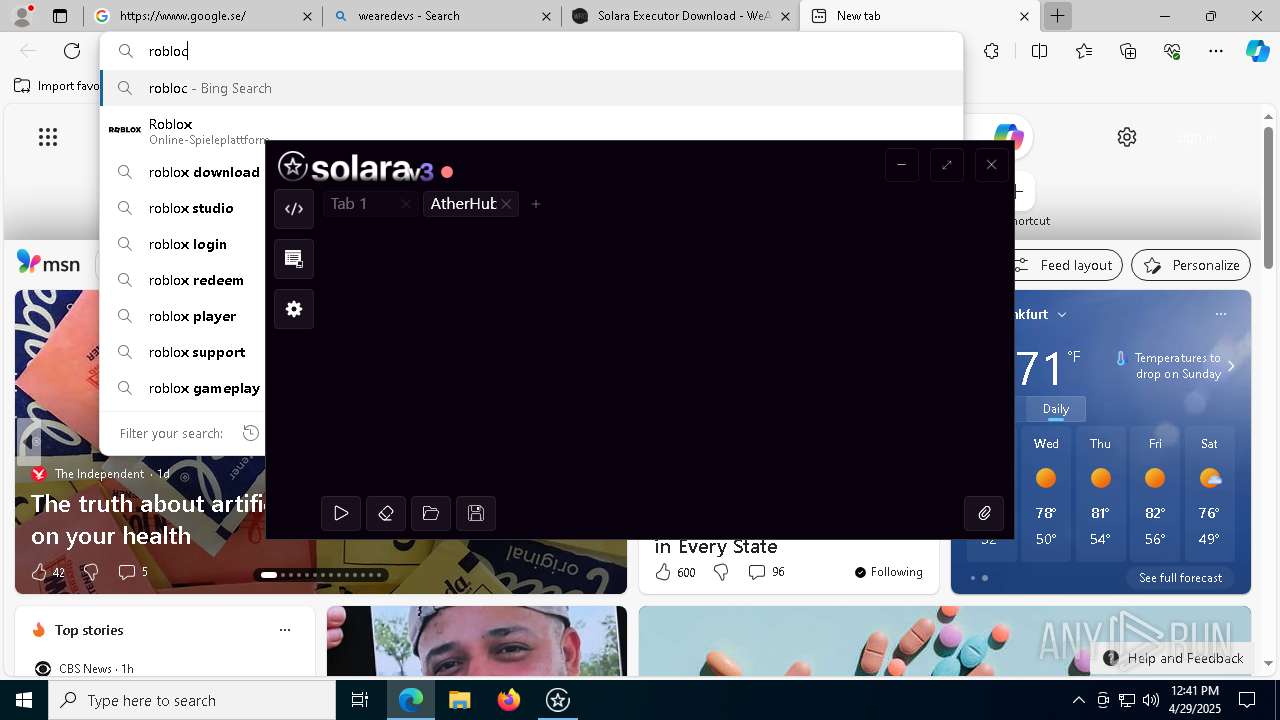Open Edge browser essentials heart icon
Image resolution: width=1280 pixels, height=720 pixels.
tap(1172, 51)
